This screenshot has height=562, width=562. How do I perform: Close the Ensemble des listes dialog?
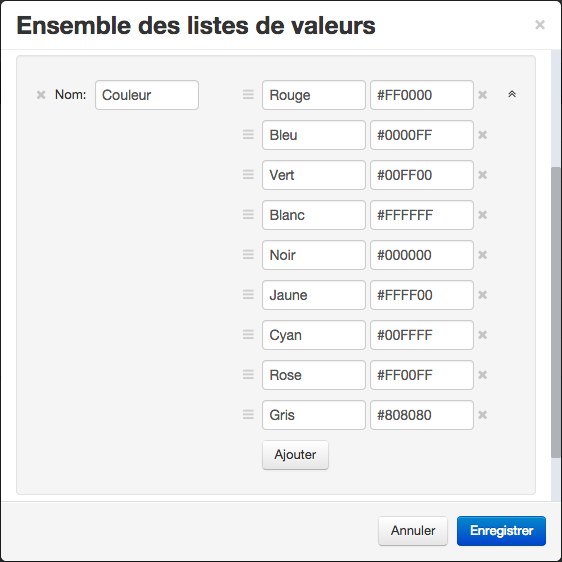click(x=540, y=25)
